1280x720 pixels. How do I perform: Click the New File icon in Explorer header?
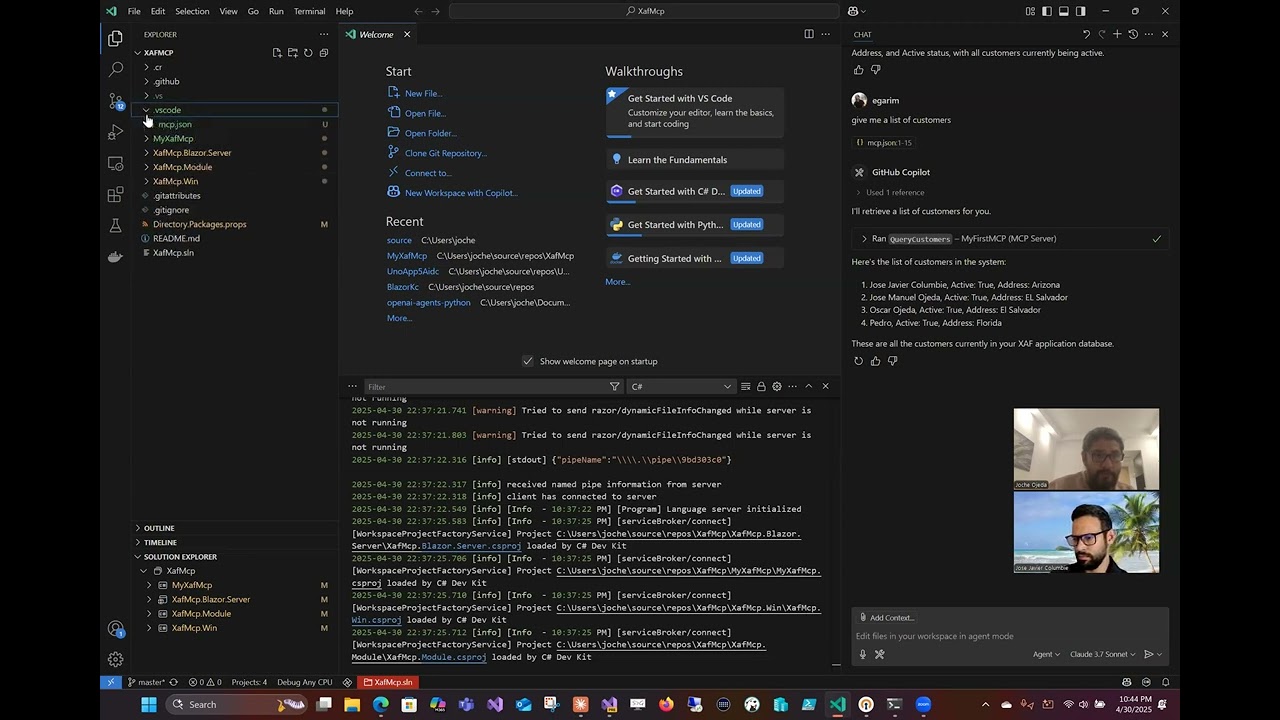pos(277,53)
